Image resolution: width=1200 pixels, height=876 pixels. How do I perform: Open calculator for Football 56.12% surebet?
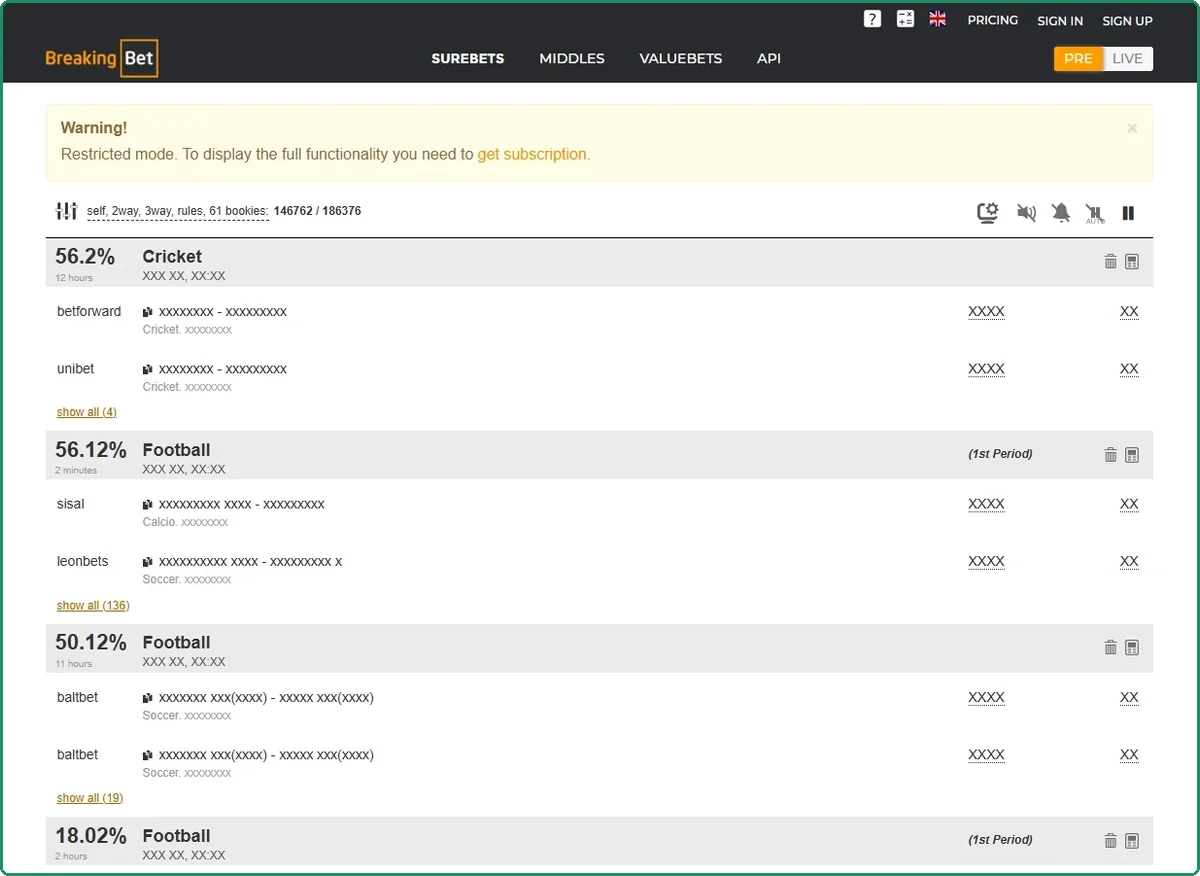[x=1132, y=454]
